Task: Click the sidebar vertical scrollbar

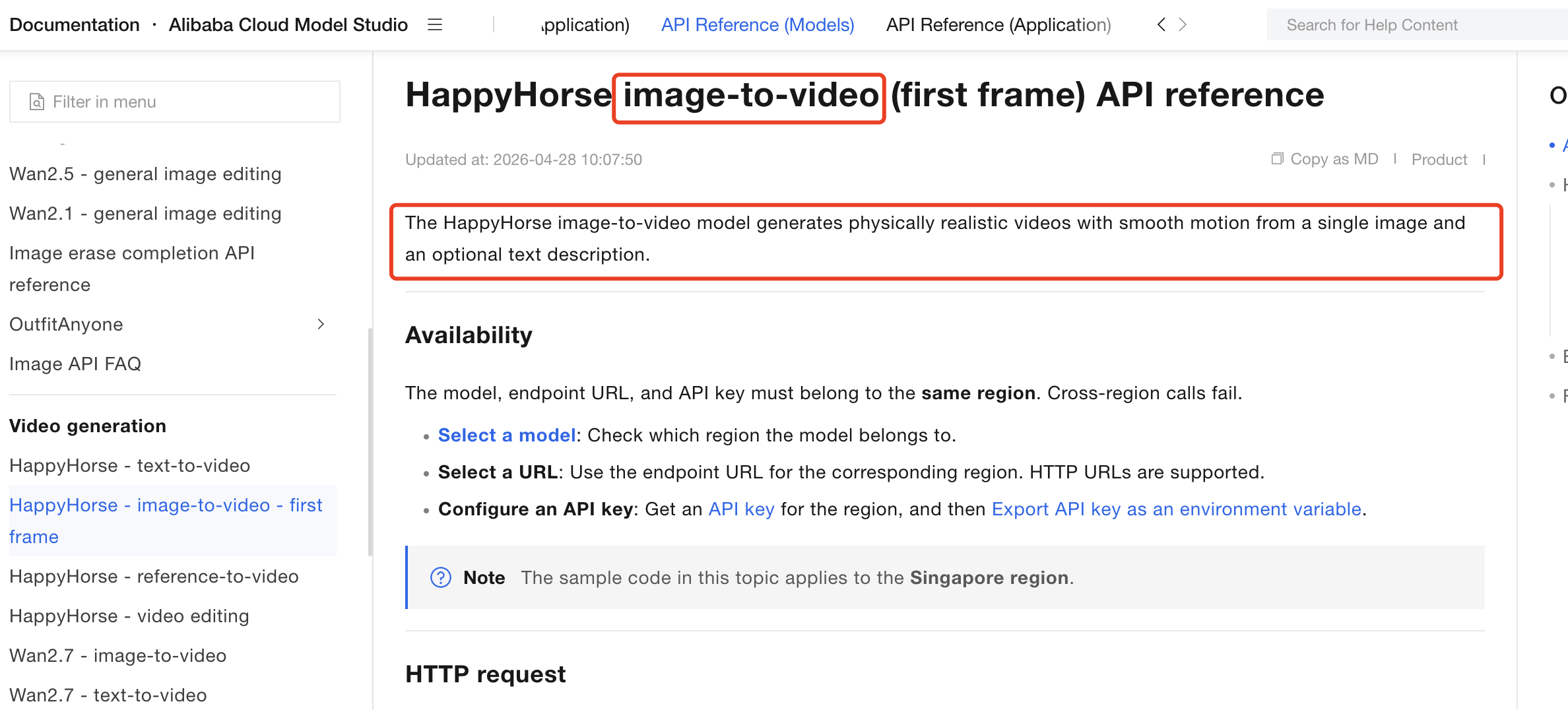Action: point(370,442)
